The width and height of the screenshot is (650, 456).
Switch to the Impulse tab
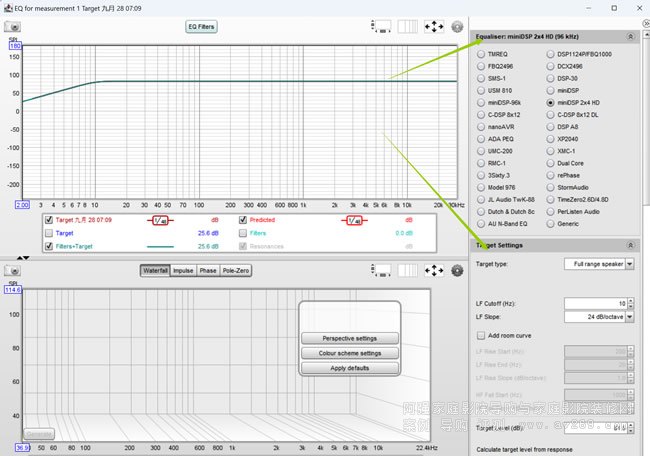pos(183,270)
